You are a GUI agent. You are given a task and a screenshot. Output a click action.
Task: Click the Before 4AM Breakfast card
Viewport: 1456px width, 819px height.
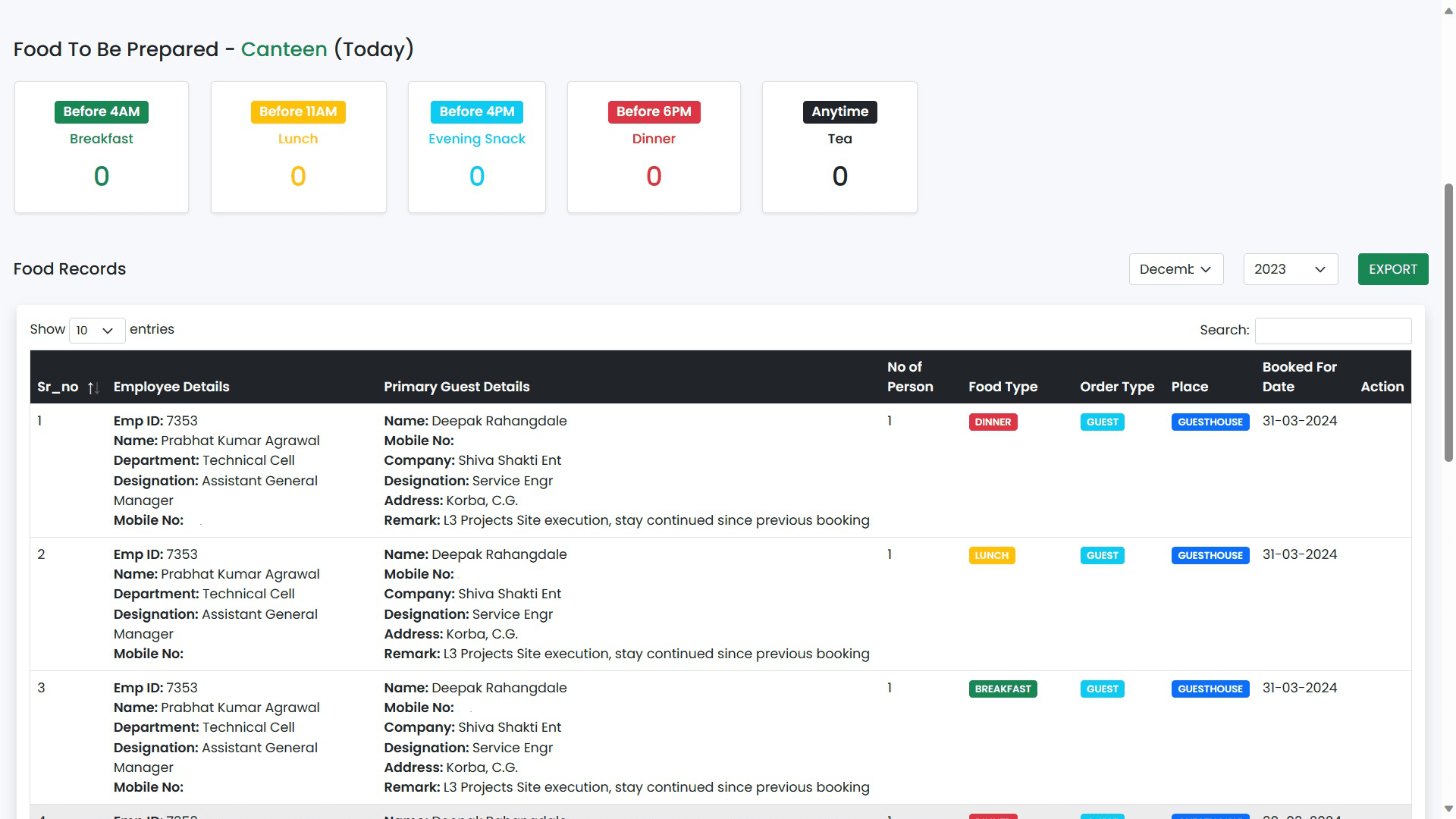coord(101,147)
